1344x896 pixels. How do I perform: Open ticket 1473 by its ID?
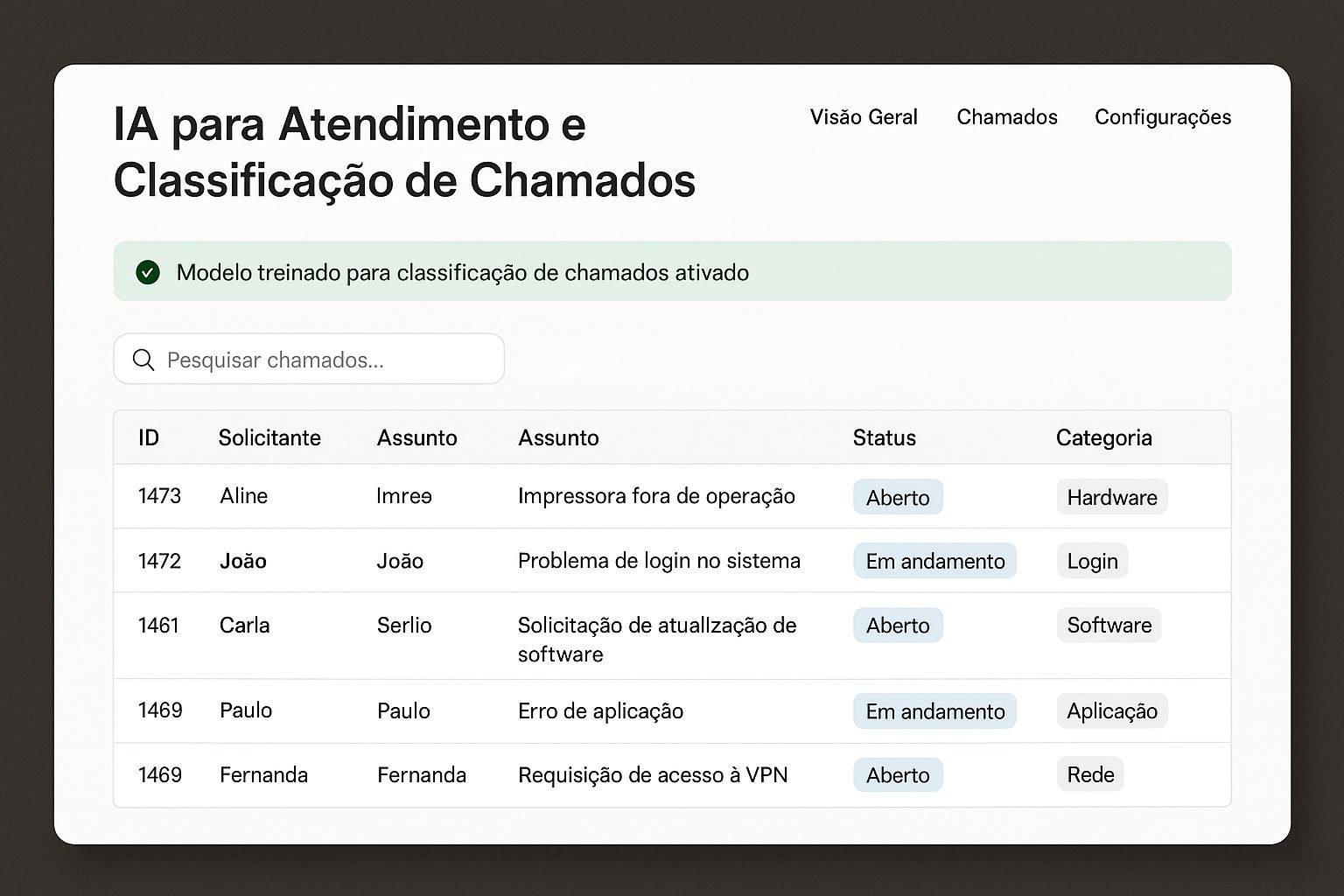(159, 496)
